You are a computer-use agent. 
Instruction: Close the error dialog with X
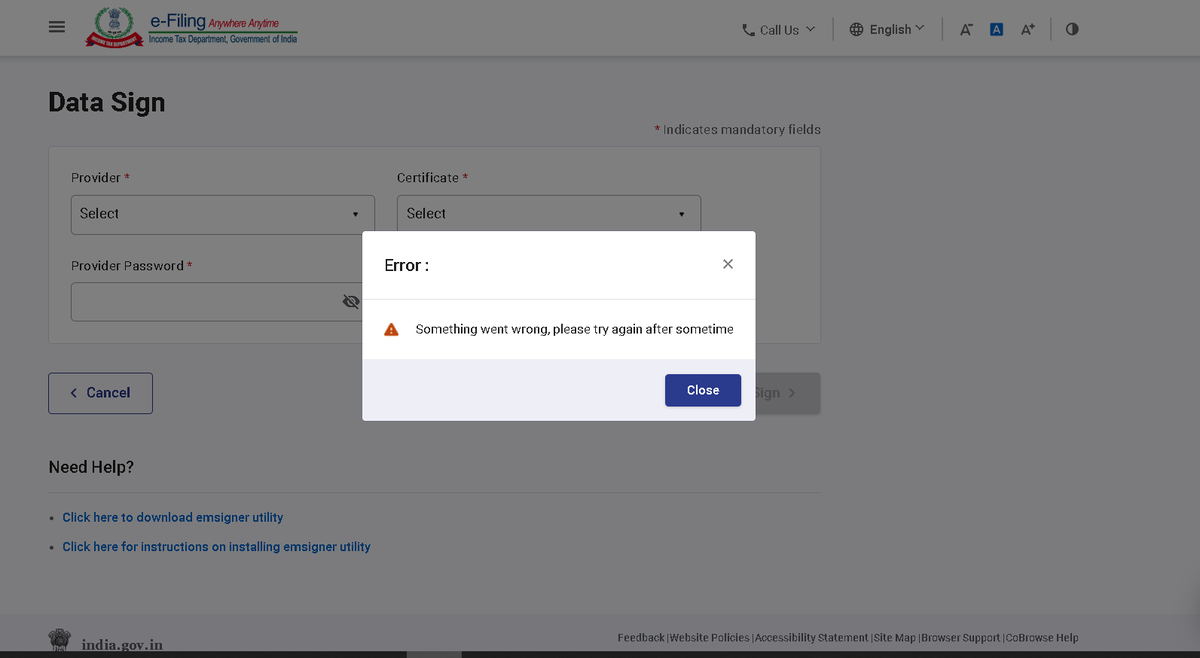[728, 264]
